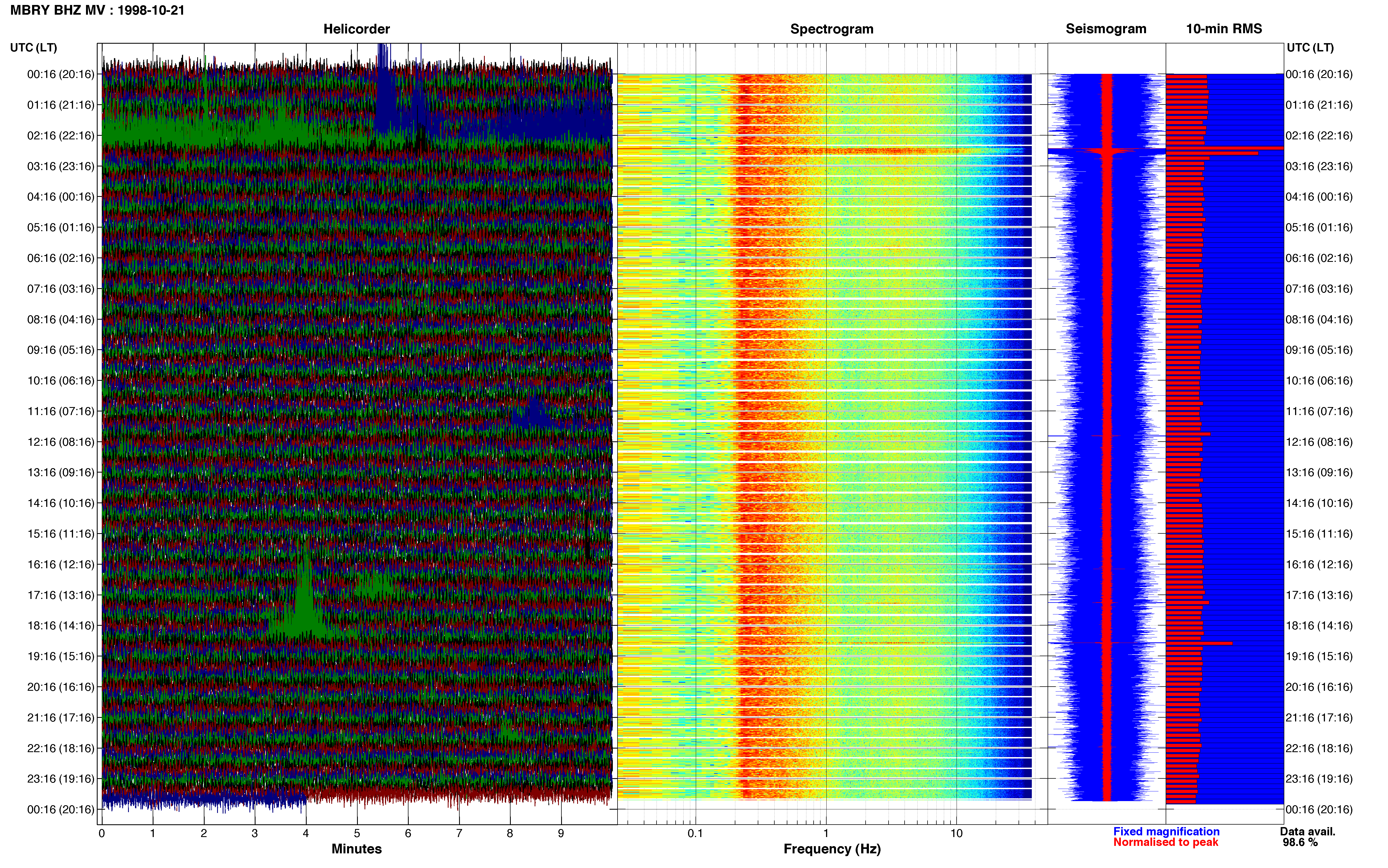Image resolution: width=1388 pixels, height=868 pixels.
Task: Click left time label 04:16 (00:16)
Action: pos(61,197)
